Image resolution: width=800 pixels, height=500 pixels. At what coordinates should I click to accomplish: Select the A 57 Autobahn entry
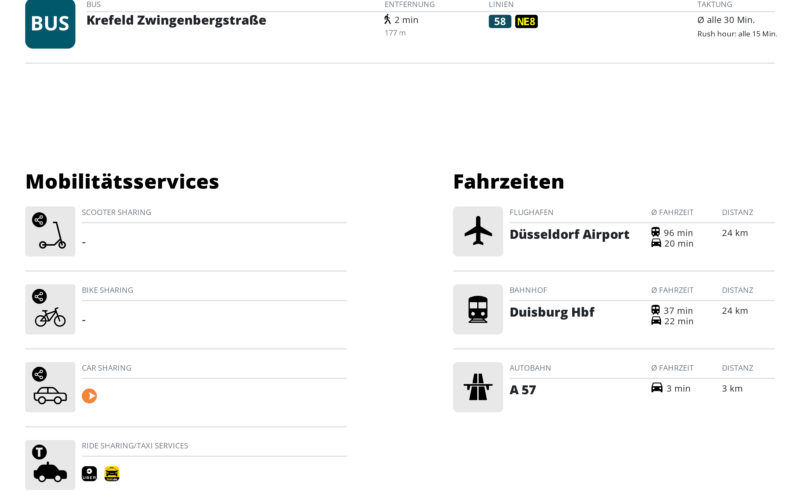(x=523, y=390)
